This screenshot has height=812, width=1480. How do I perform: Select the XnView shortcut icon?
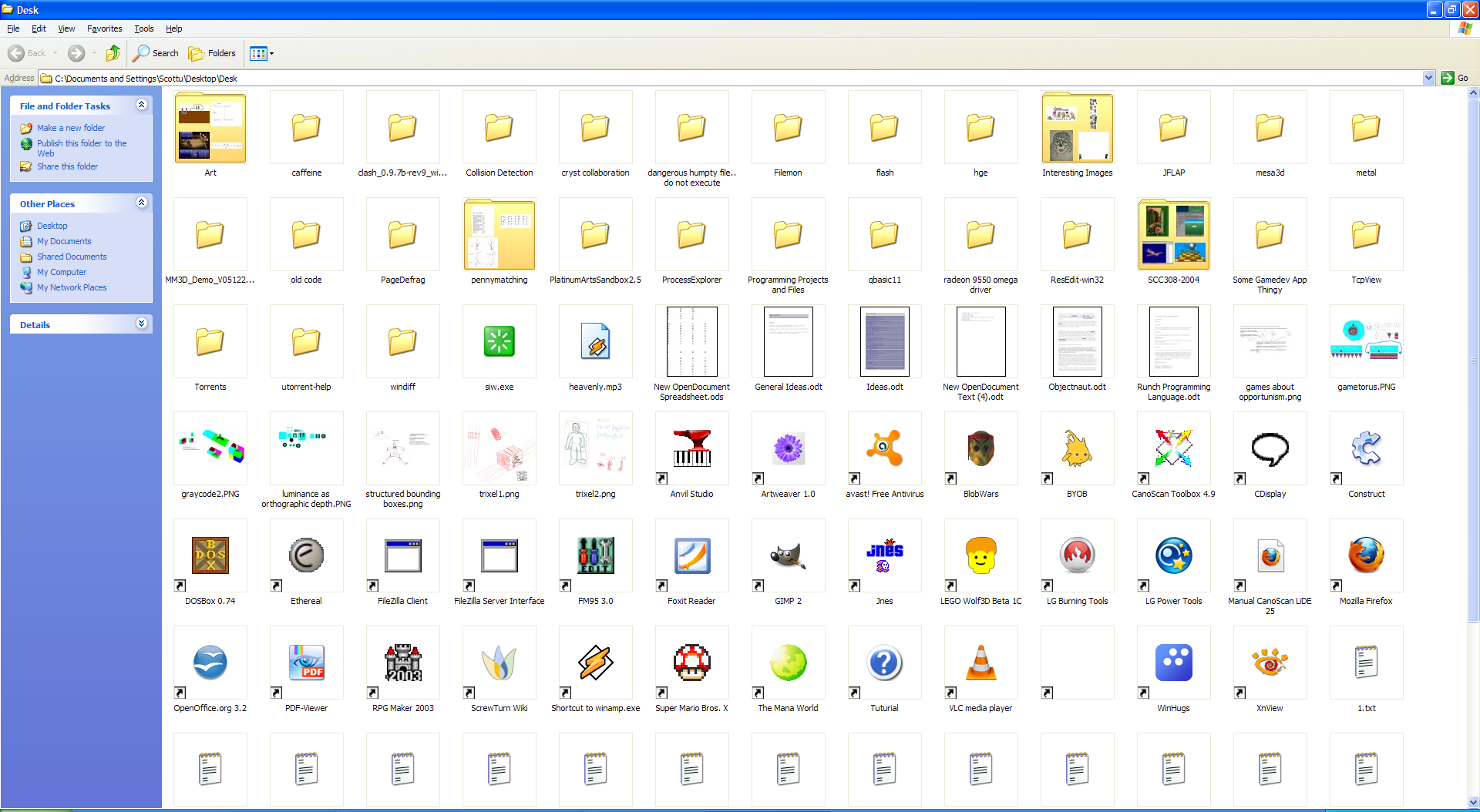1270,663
